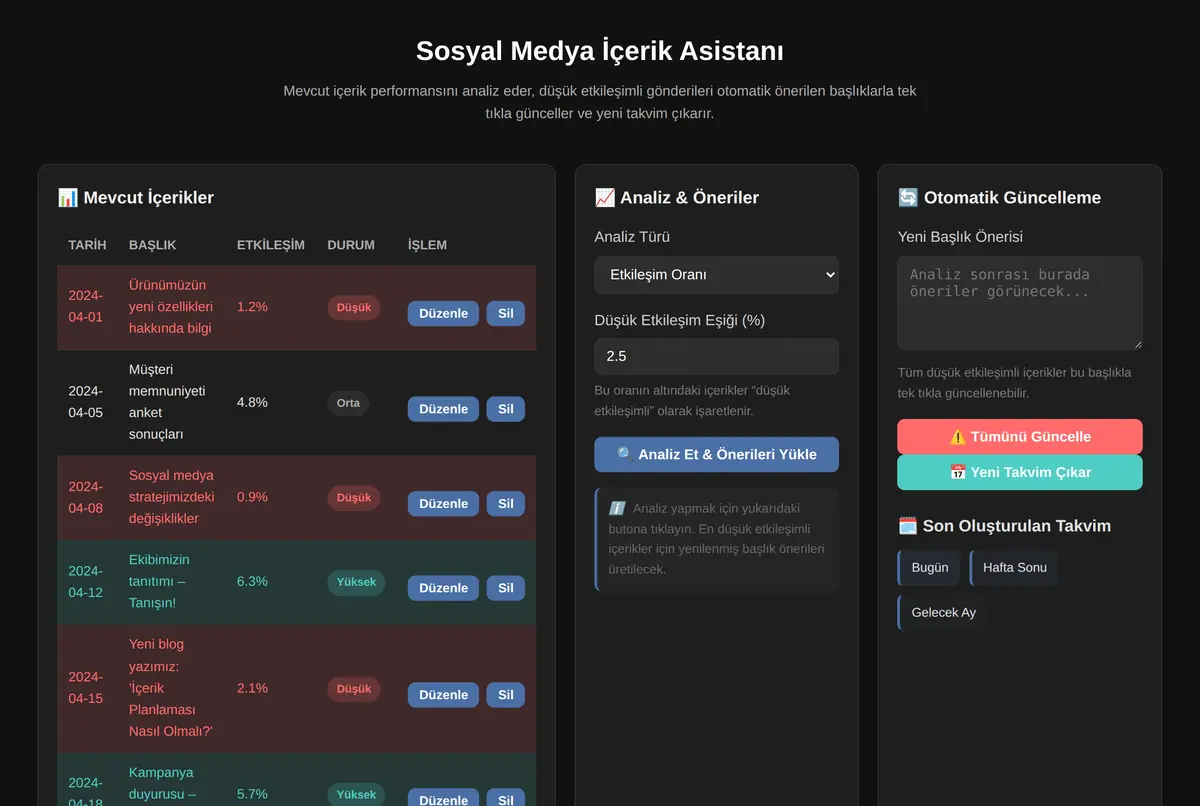Click the Düşük badge on the 2024-04-08 row
Screen dimensions: 1200x806
click(x=354, y=498)
